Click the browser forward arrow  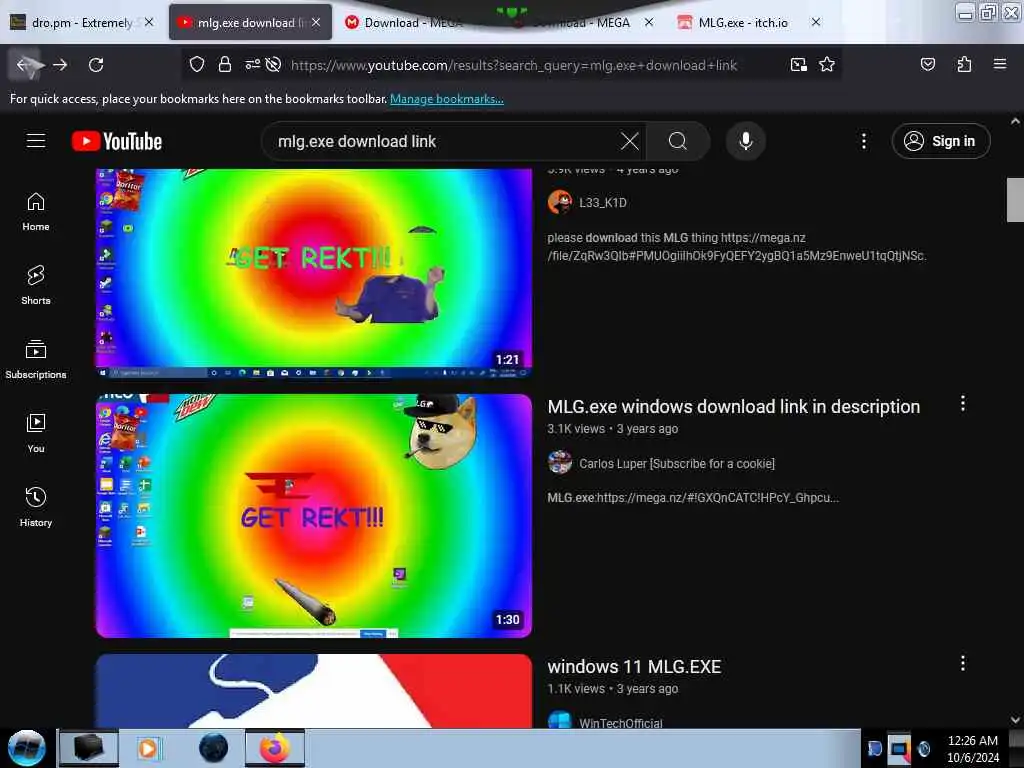click(60, 65)
